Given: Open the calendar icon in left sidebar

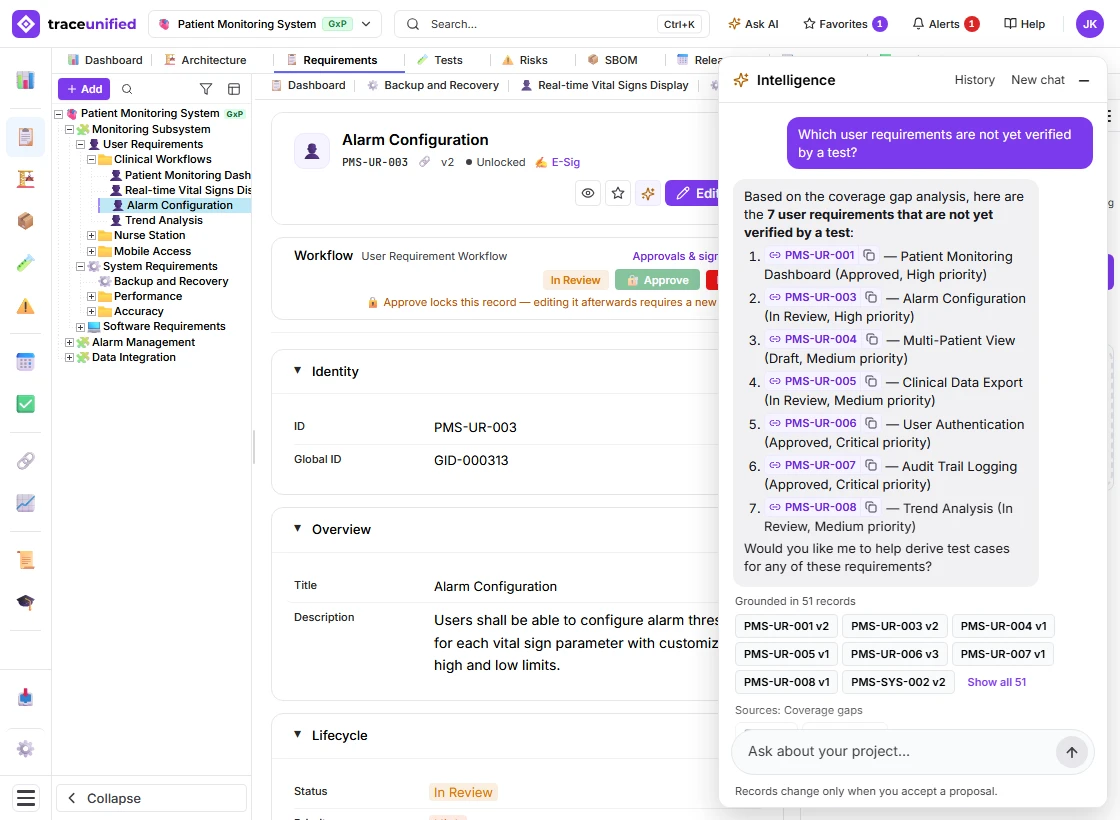Looking at the screenshot, I should pyautogui.click(x=26, y=362).
